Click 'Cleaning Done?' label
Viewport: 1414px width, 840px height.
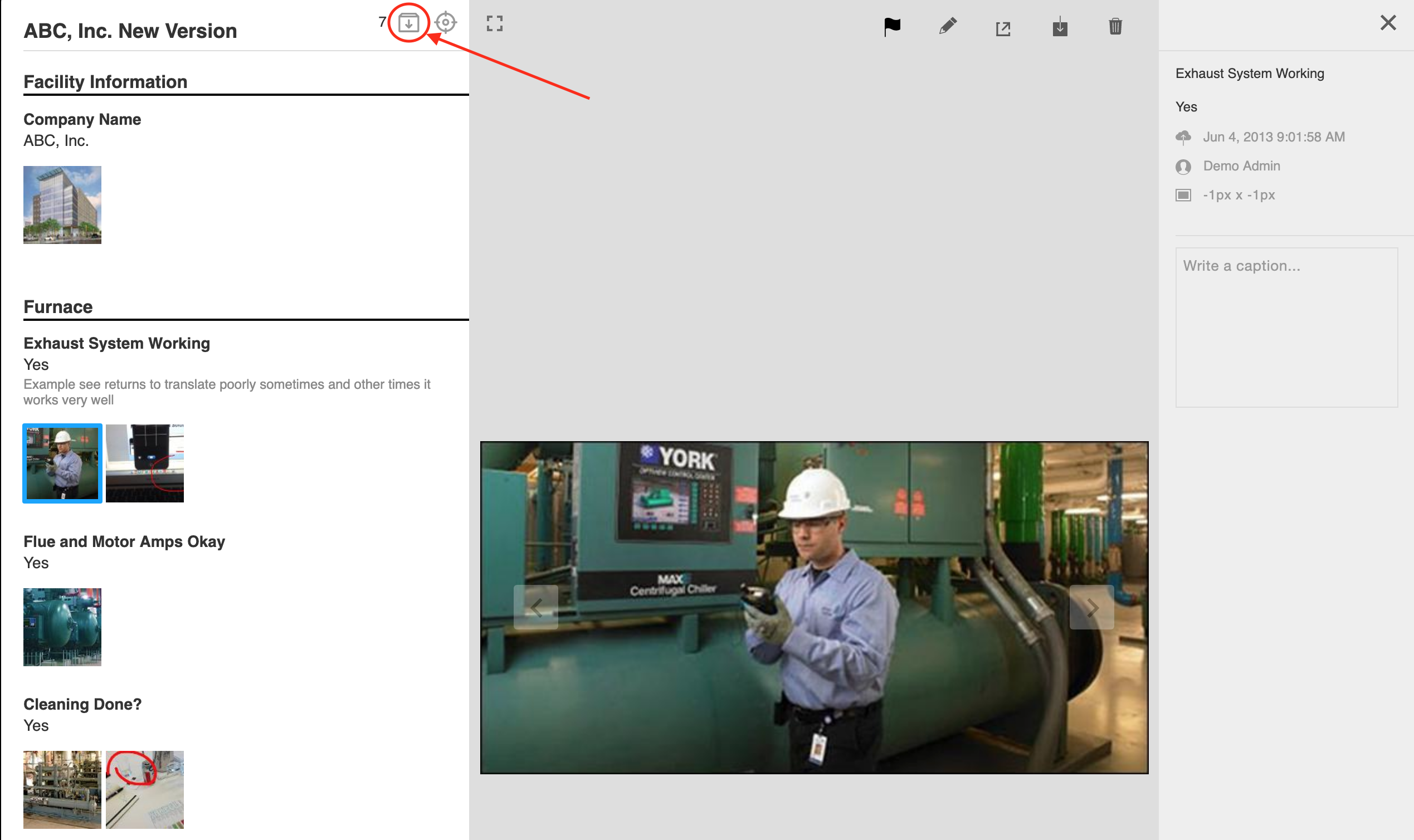(82, 704)
